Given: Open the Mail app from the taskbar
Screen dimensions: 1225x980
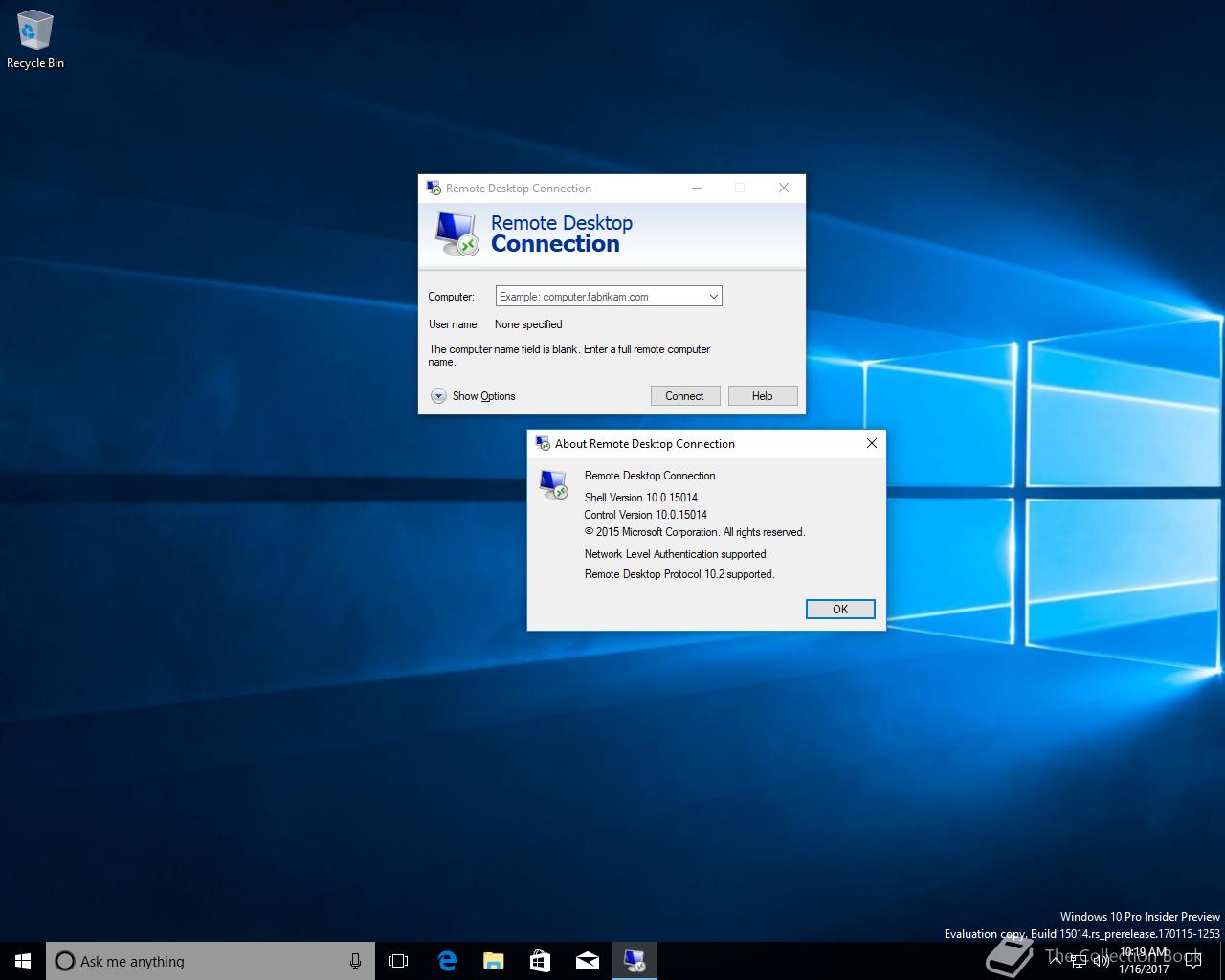Looking at the screenshot, I should pos(587,961).
